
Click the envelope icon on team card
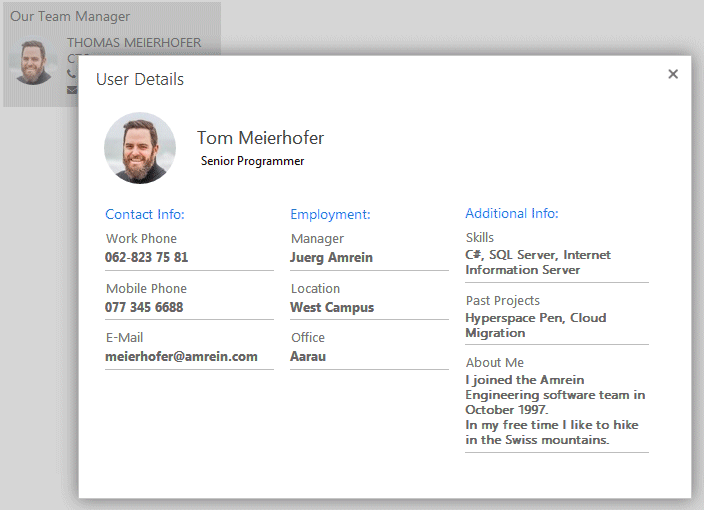72,89
